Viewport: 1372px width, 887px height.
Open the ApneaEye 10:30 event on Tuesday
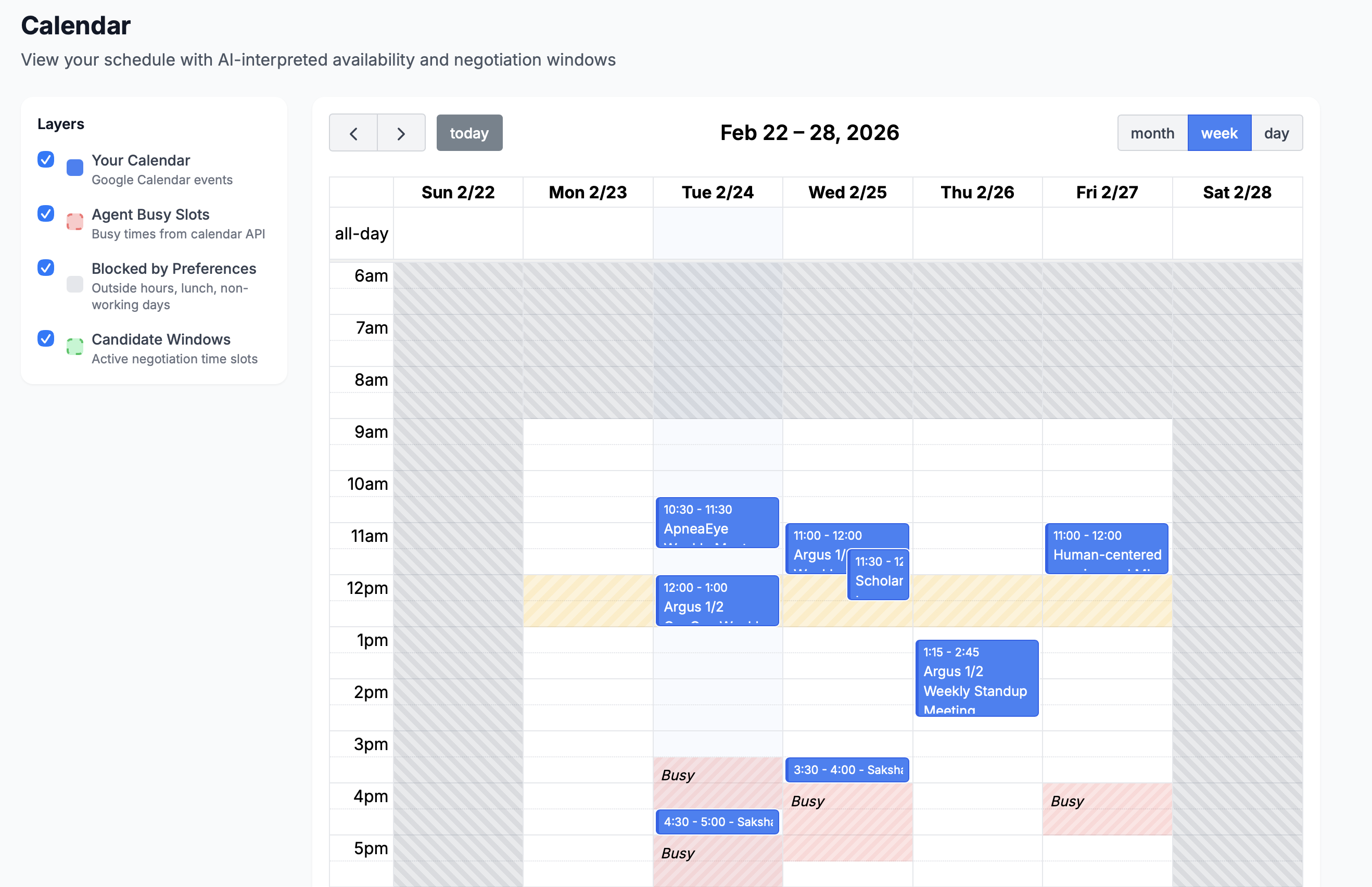click(x=717, y=522)
